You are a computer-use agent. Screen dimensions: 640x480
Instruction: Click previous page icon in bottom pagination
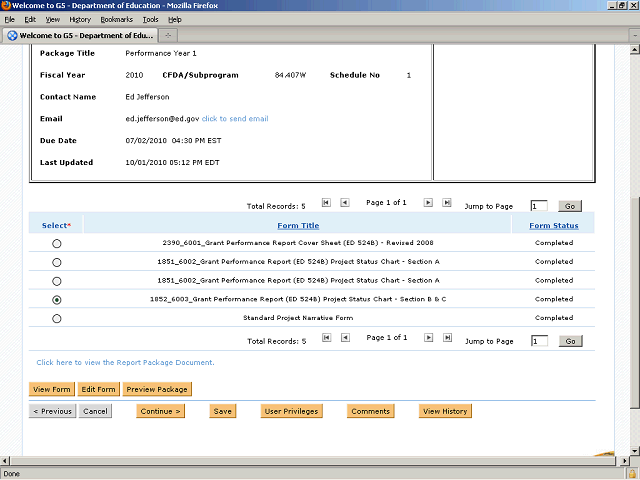pyautogui.click(x=344, y=338)
